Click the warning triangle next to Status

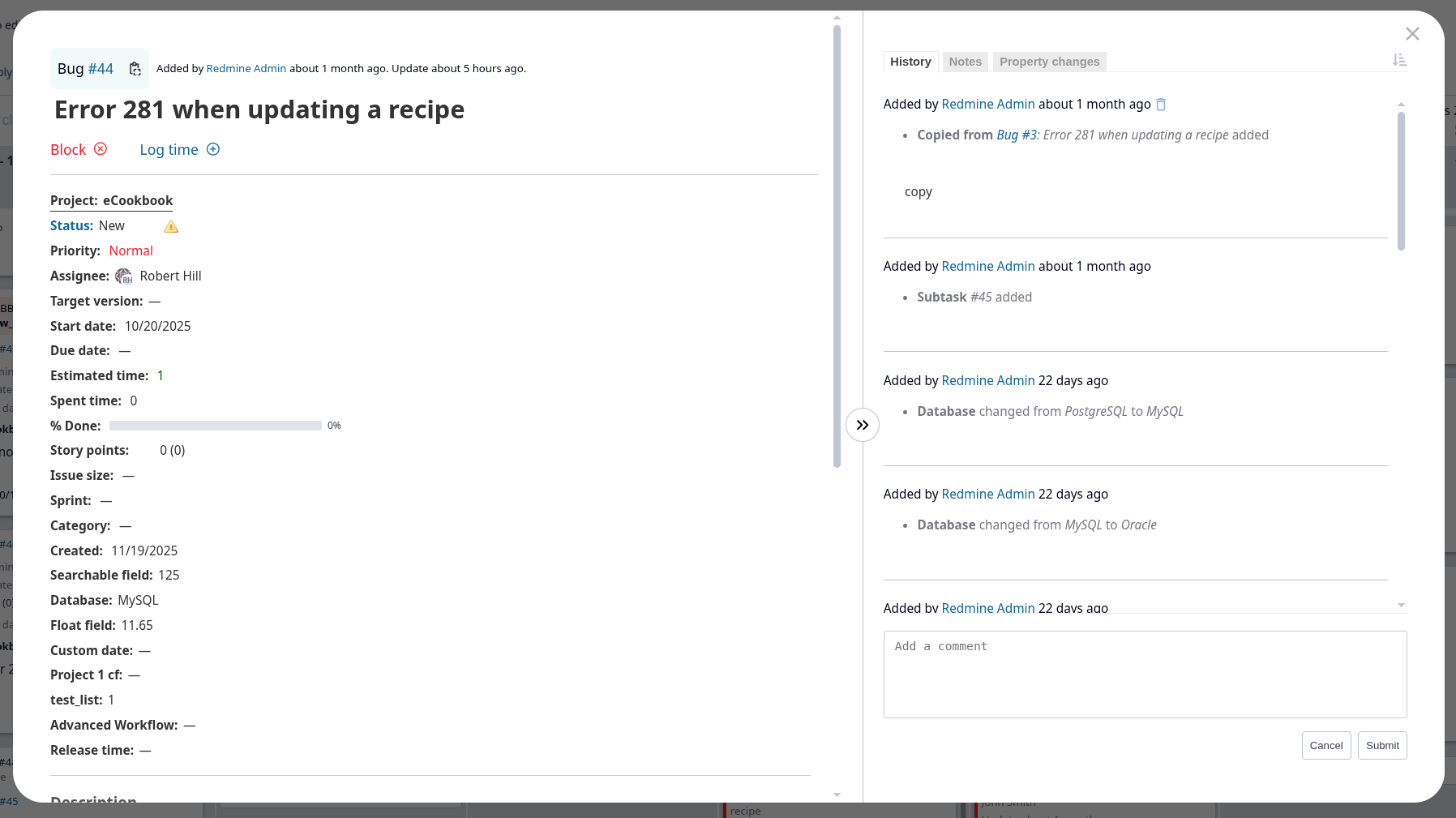click(x=170, y=226)
